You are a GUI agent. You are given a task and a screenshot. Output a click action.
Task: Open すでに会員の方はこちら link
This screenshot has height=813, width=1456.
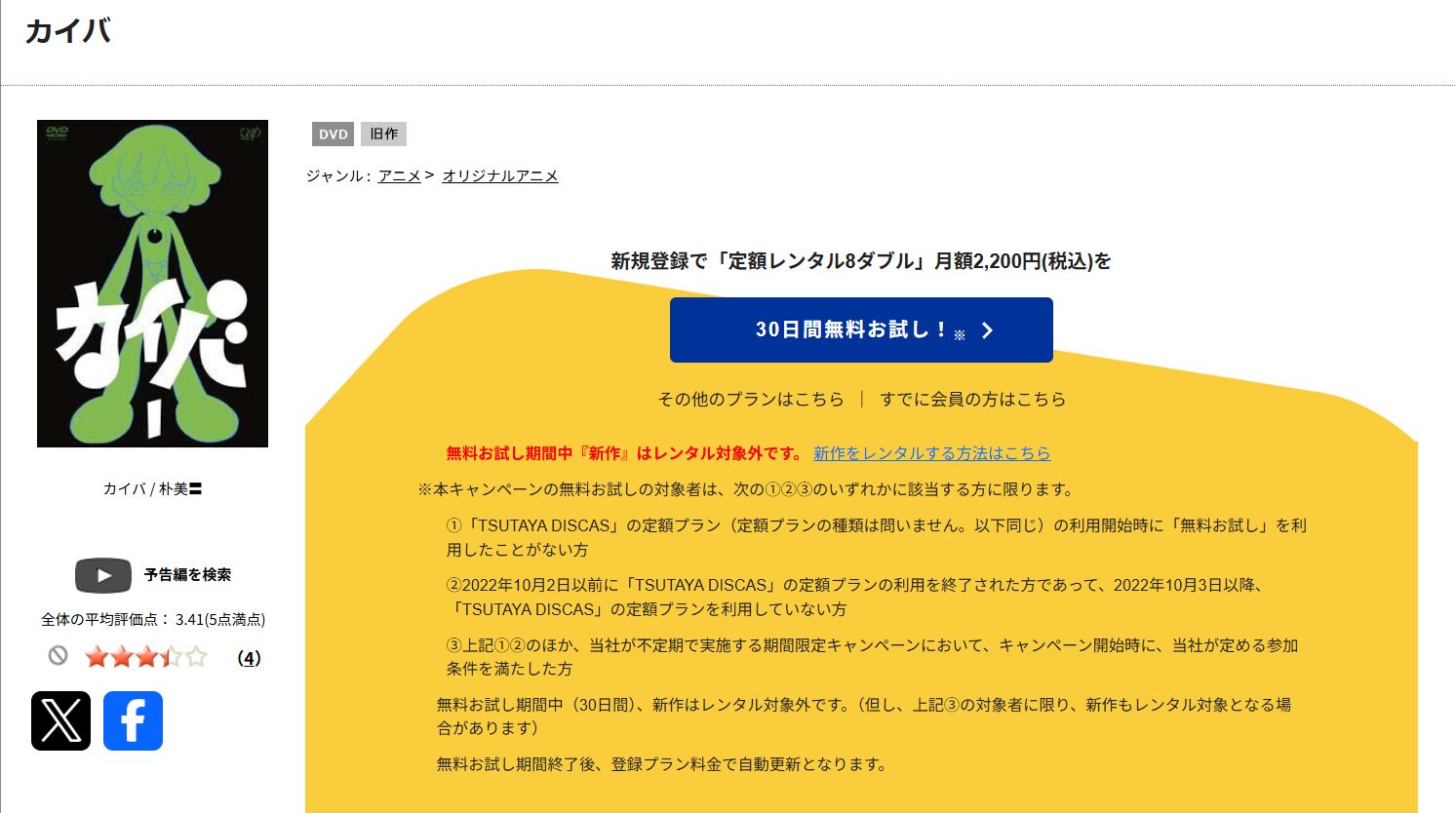click(x=973, y=399)
